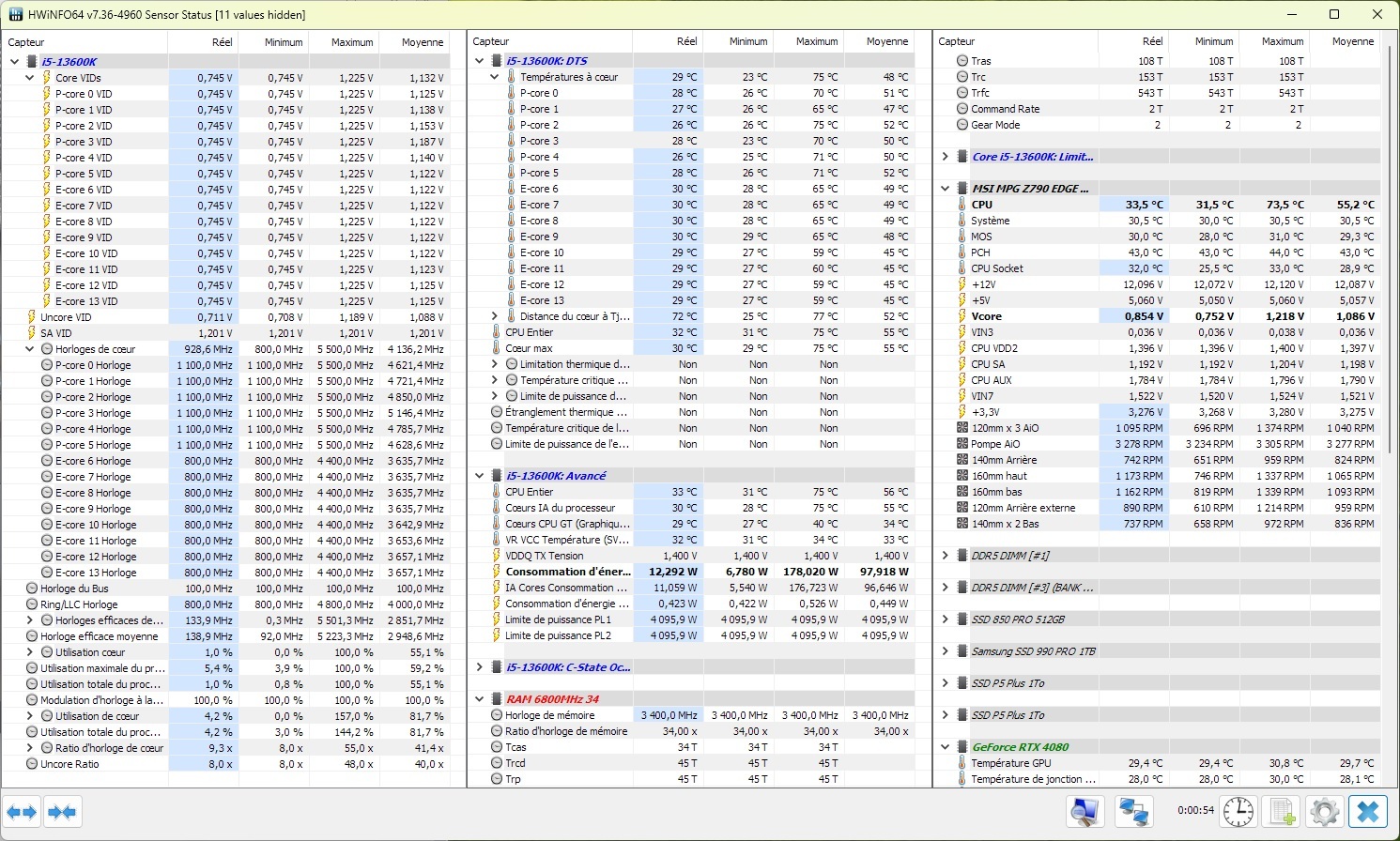Viewport: 1400px width, 841px height.
Task: Expand the Core i5-13600K: Limit... section
Action: 945,157
